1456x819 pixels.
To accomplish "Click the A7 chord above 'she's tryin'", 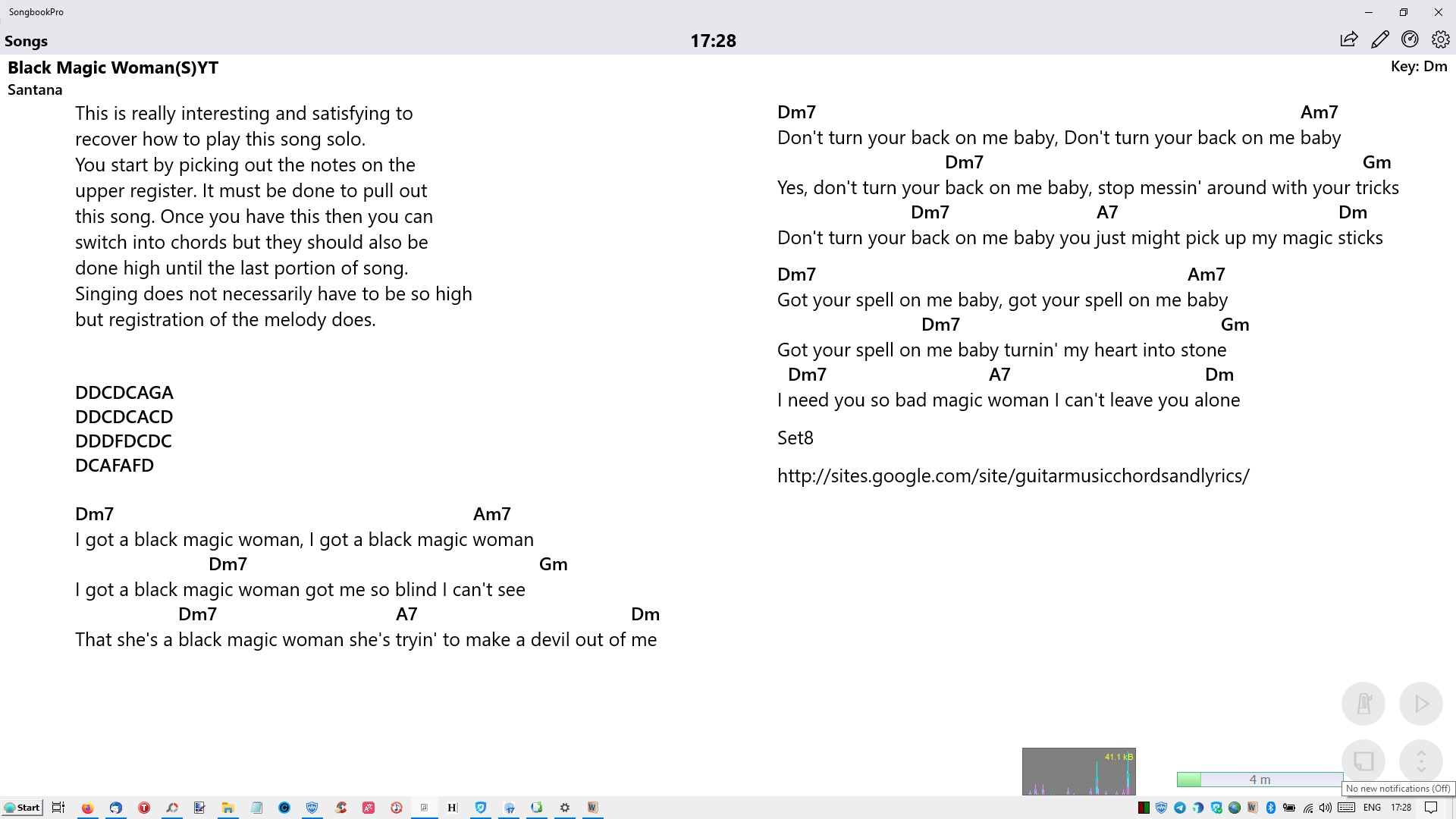I will (x=406, y=614).
